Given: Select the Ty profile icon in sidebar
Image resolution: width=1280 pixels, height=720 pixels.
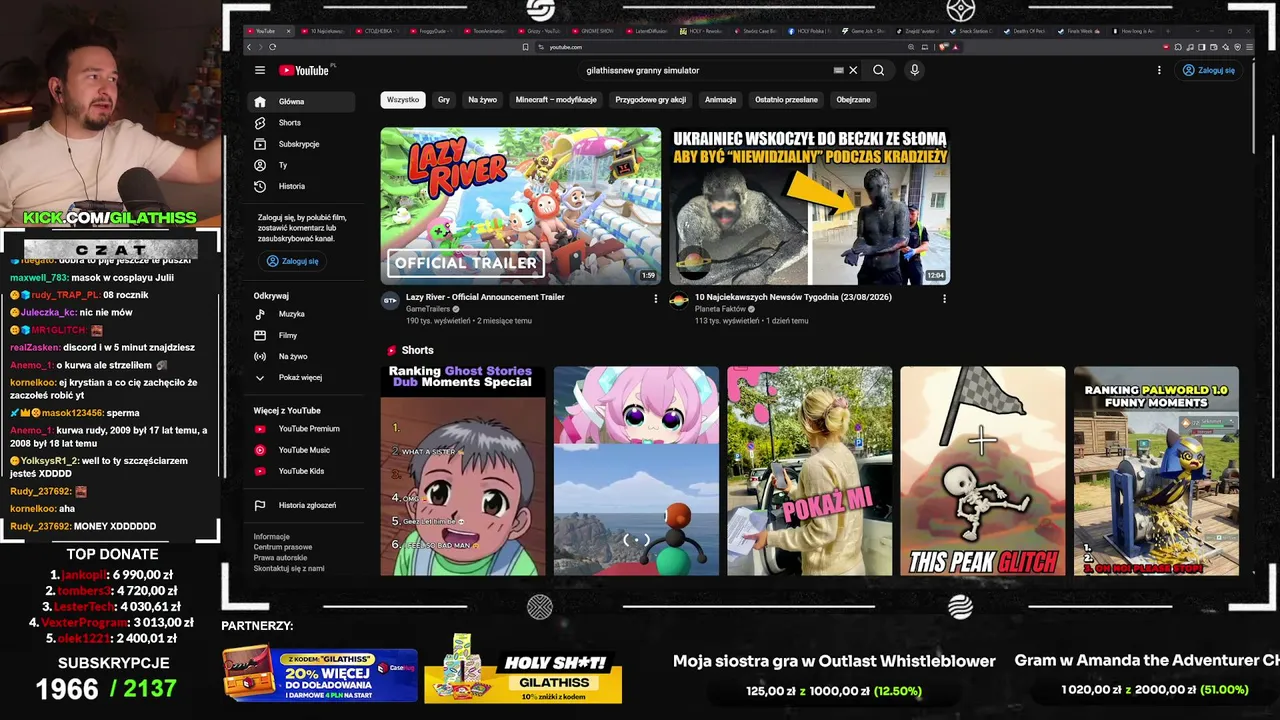Looking at the screenshot, I should [260, 165].
